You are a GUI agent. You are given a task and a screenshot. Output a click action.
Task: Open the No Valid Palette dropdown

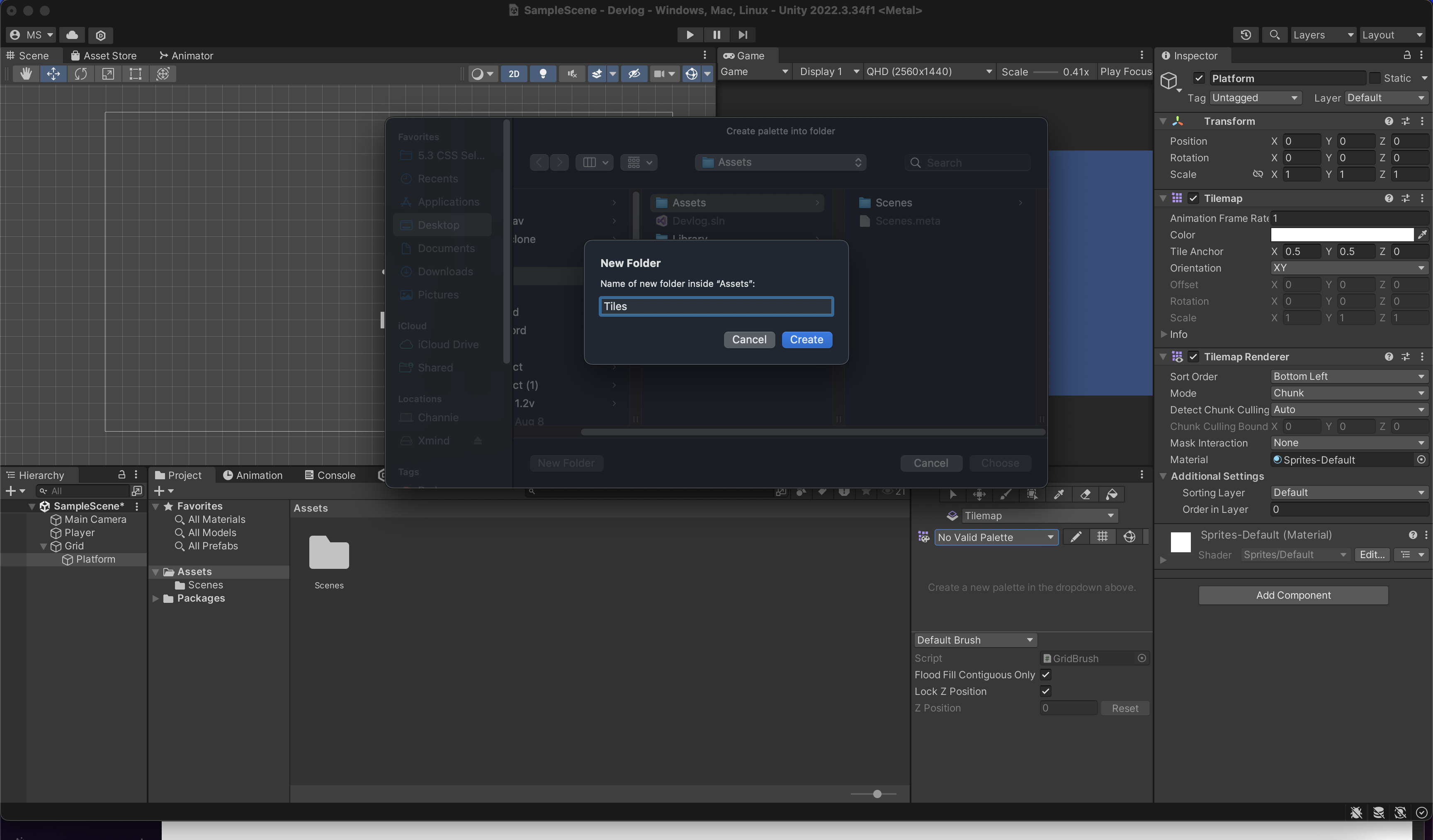click(996, 537)
